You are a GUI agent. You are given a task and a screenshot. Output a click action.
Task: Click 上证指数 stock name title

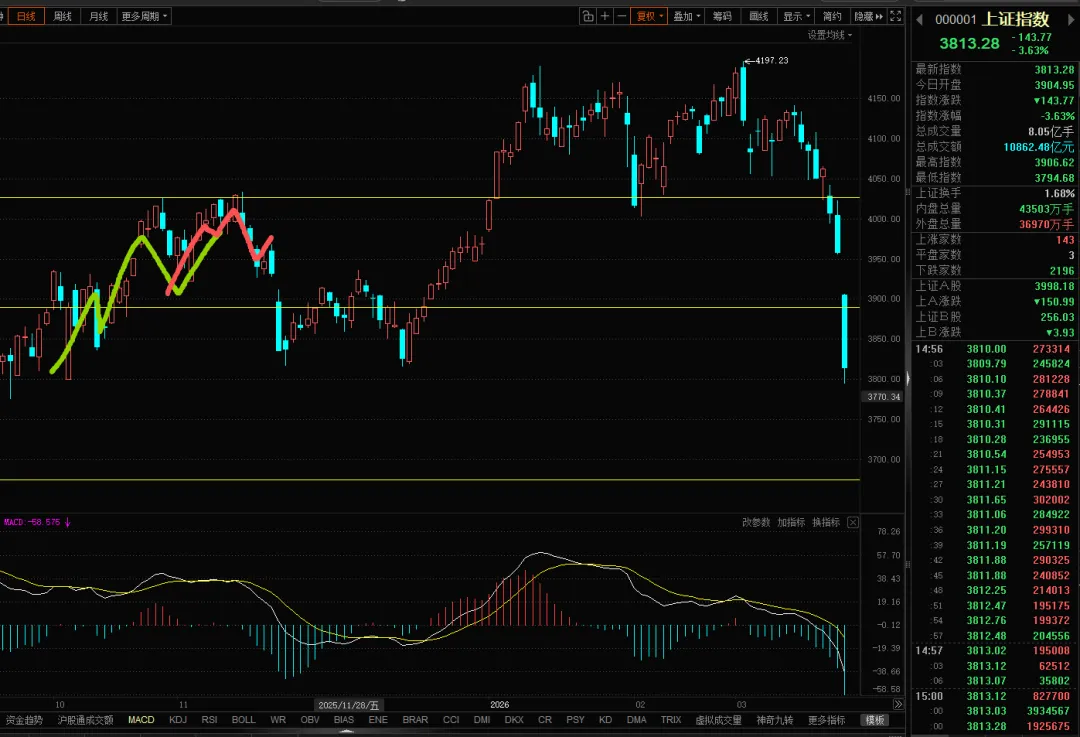[1016, 19]
